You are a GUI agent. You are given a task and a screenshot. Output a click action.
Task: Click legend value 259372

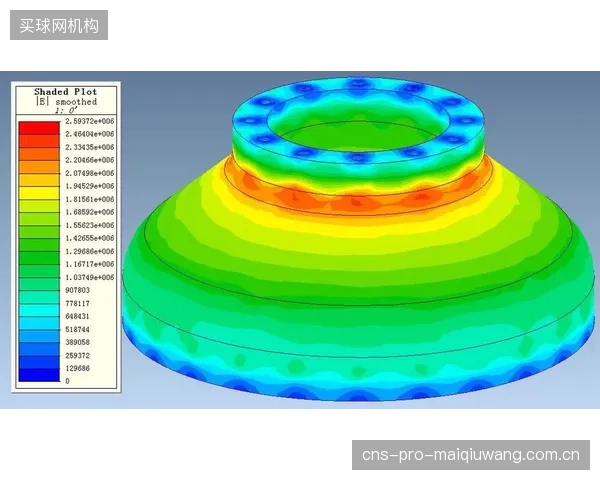tap(77, 356)
